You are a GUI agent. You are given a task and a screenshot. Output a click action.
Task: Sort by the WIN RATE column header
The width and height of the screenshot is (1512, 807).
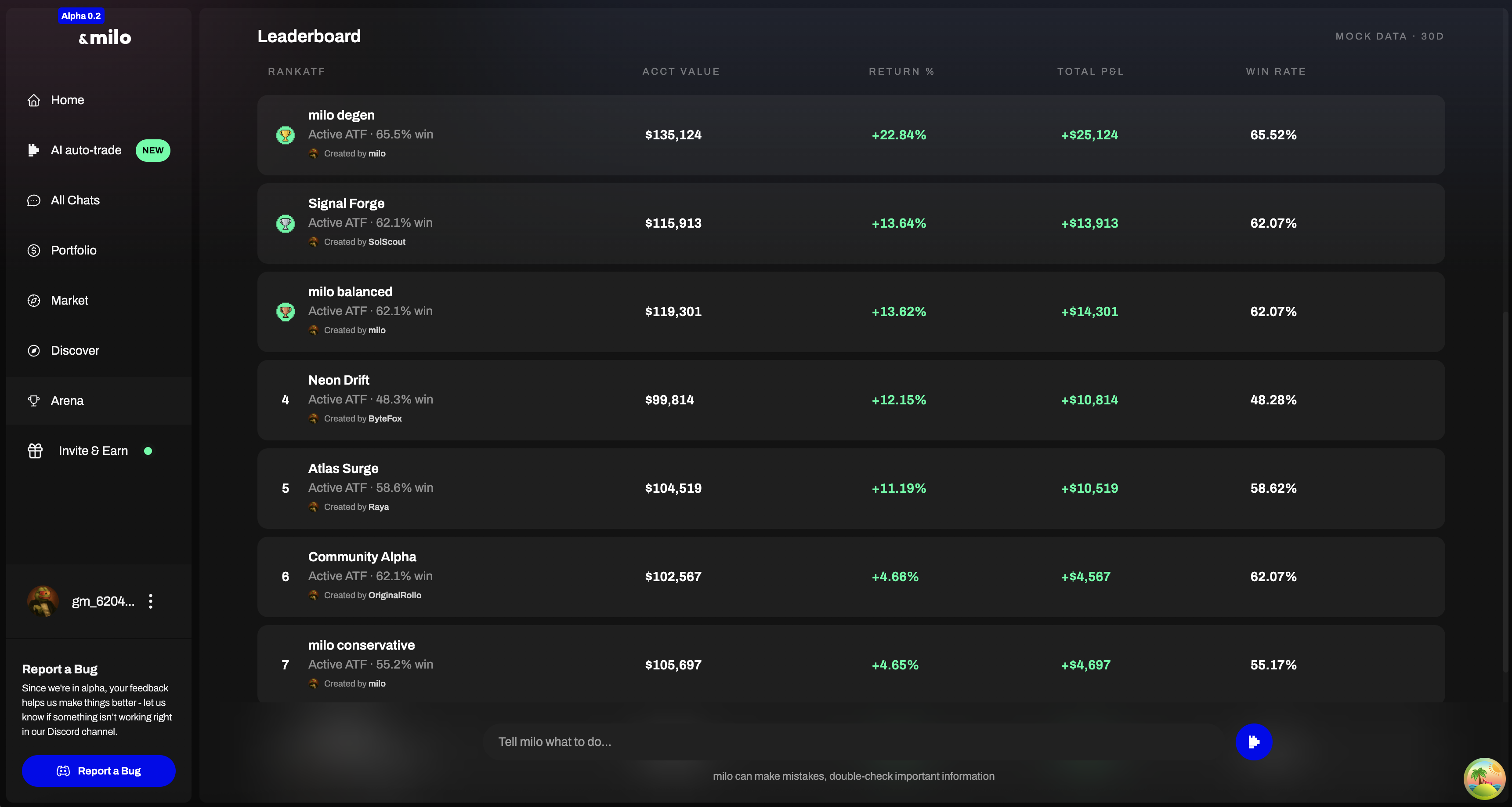(1276, 71)
